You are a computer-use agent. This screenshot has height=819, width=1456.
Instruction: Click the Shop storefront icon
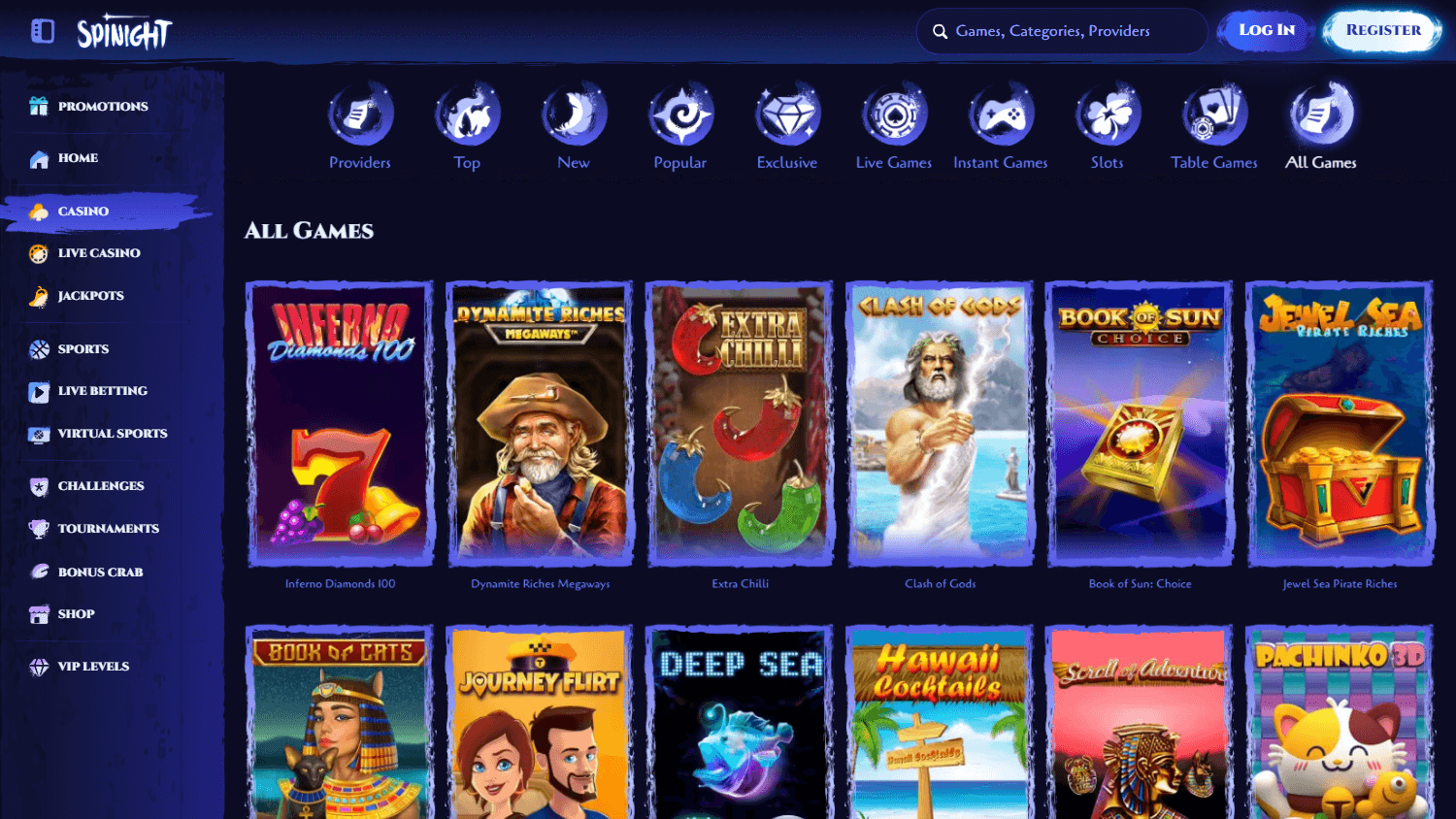39,614
